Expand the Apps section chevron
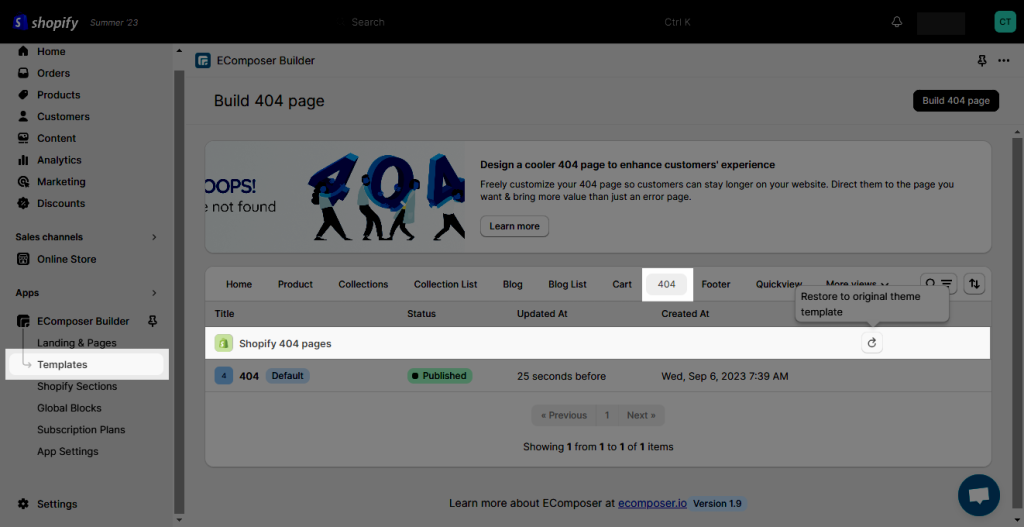 point(154,293)
